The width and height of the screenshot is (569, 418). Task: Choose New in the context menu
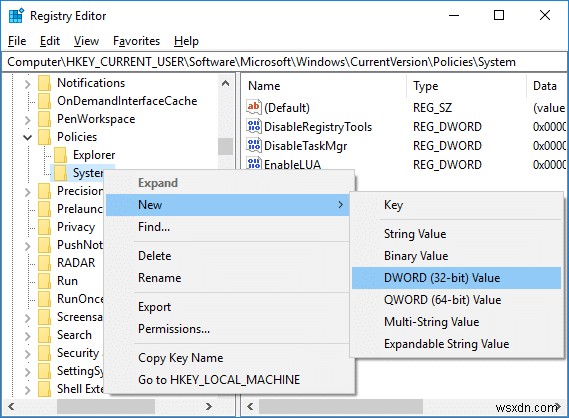pos(227,205)
